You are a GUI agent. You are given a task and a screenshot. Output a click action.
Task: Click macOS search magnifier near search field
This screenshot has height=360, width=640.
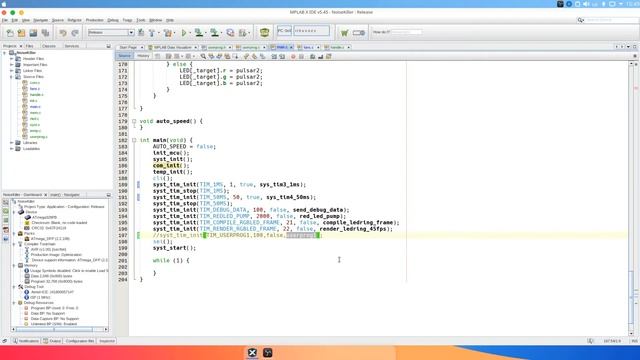pyautogui.click(x=580, y=20)
